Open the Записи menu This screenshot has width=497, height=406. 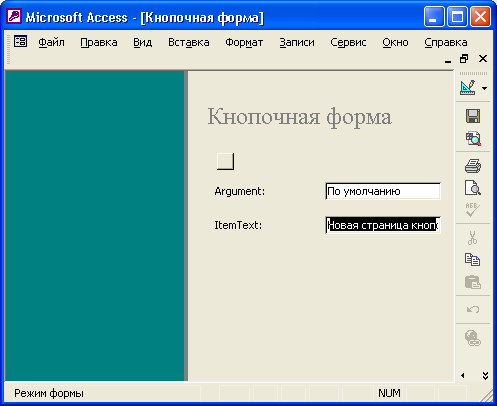click(x=297, y=42)
